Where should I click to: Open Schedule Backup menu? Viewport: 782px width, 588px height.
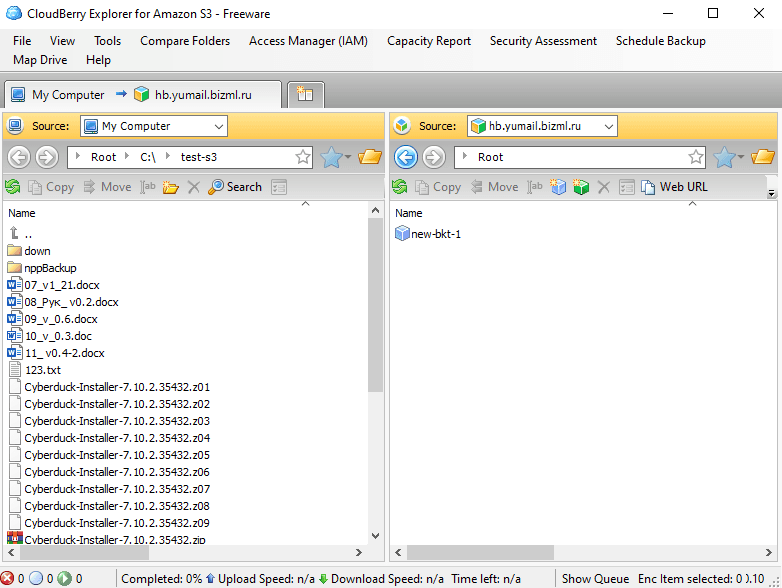[x=660, y=41]
